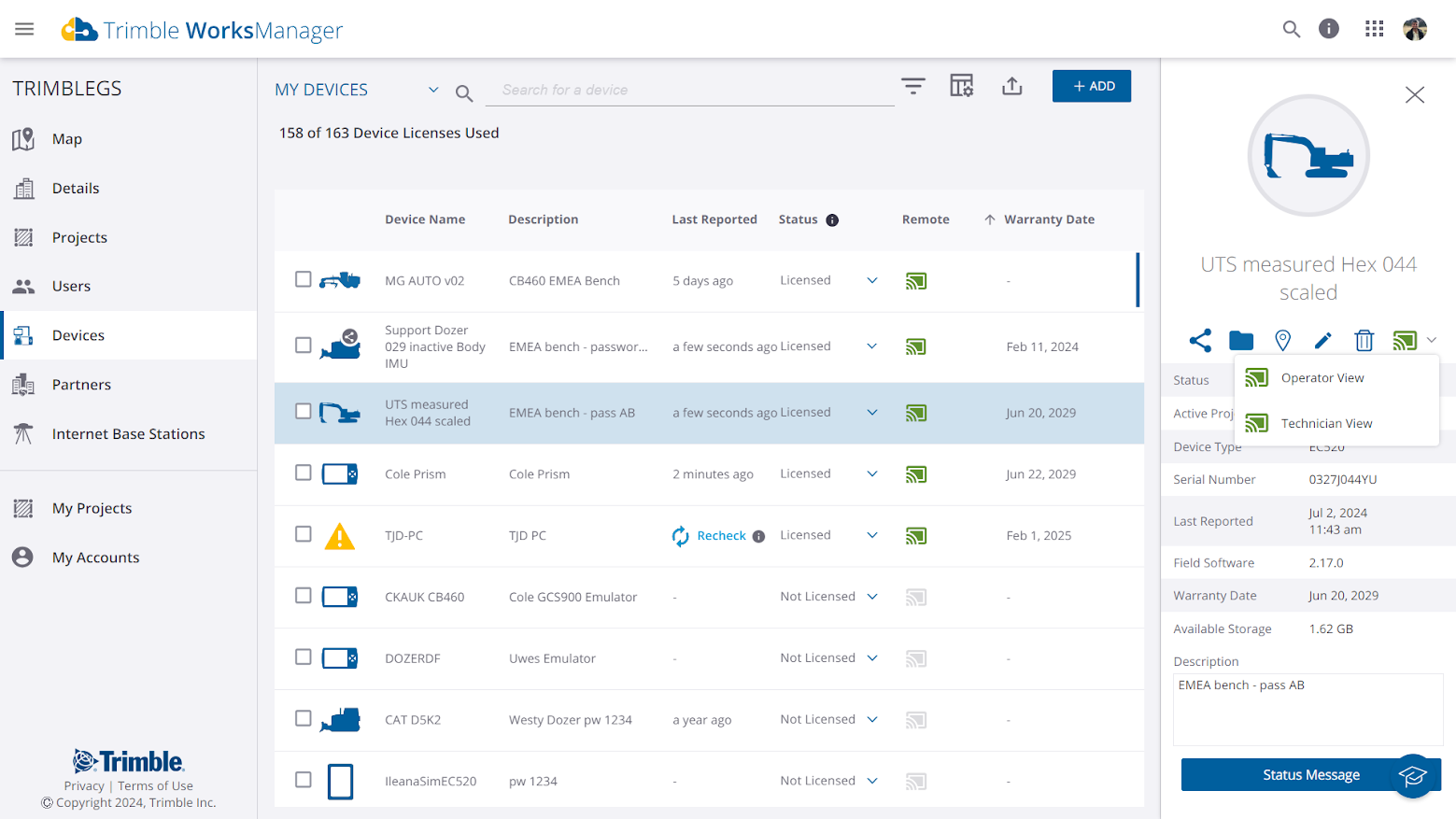Image resolution: width=1456 pixels, height=819 pixels.
Task: Open the Privacy link
Action: click(x=84, y=786)
